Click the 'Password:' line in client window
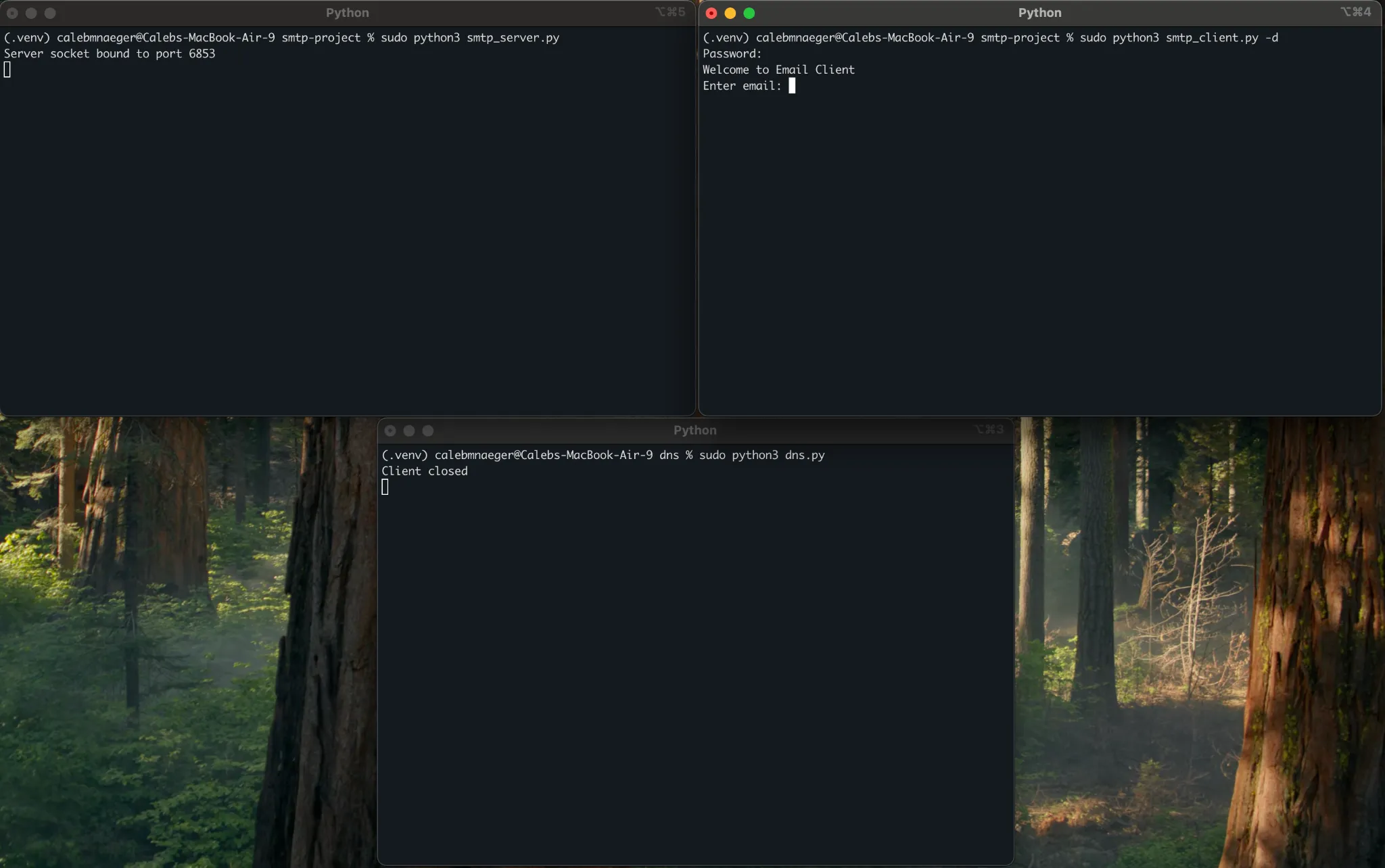This screenshot has height=868, width=1385. [732, 53]
